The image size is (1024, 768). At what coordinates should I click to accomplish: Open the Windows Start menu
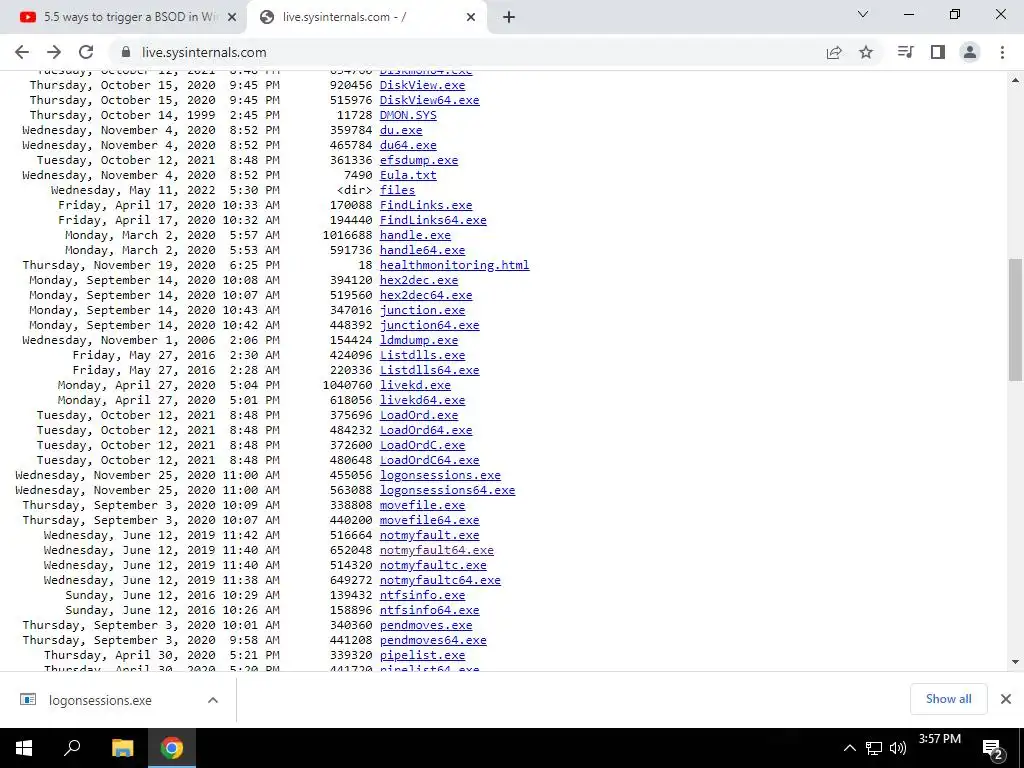click(24, 748)
